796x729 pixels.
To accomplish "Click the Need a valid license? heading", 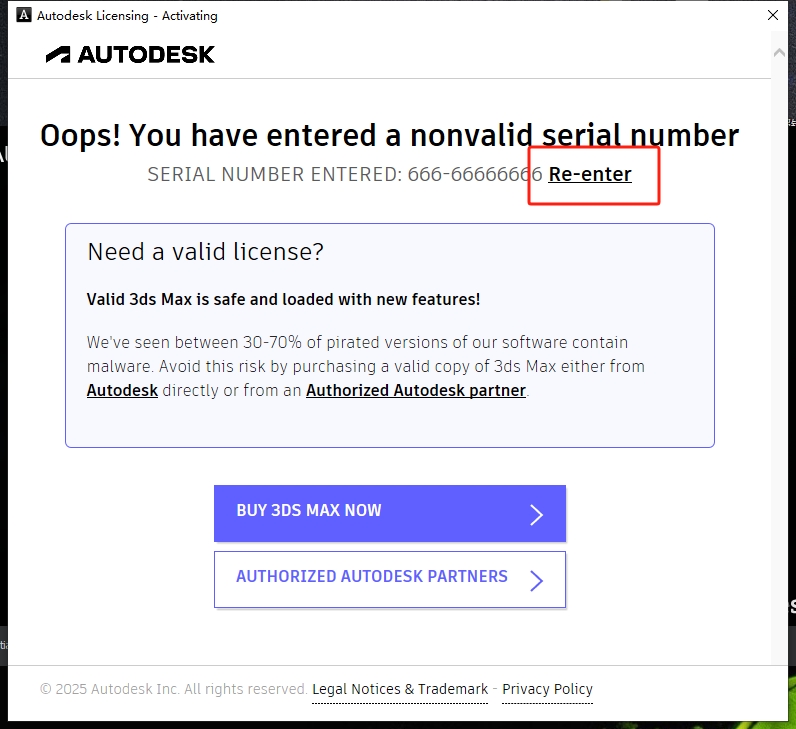I will tap(206, 252).
